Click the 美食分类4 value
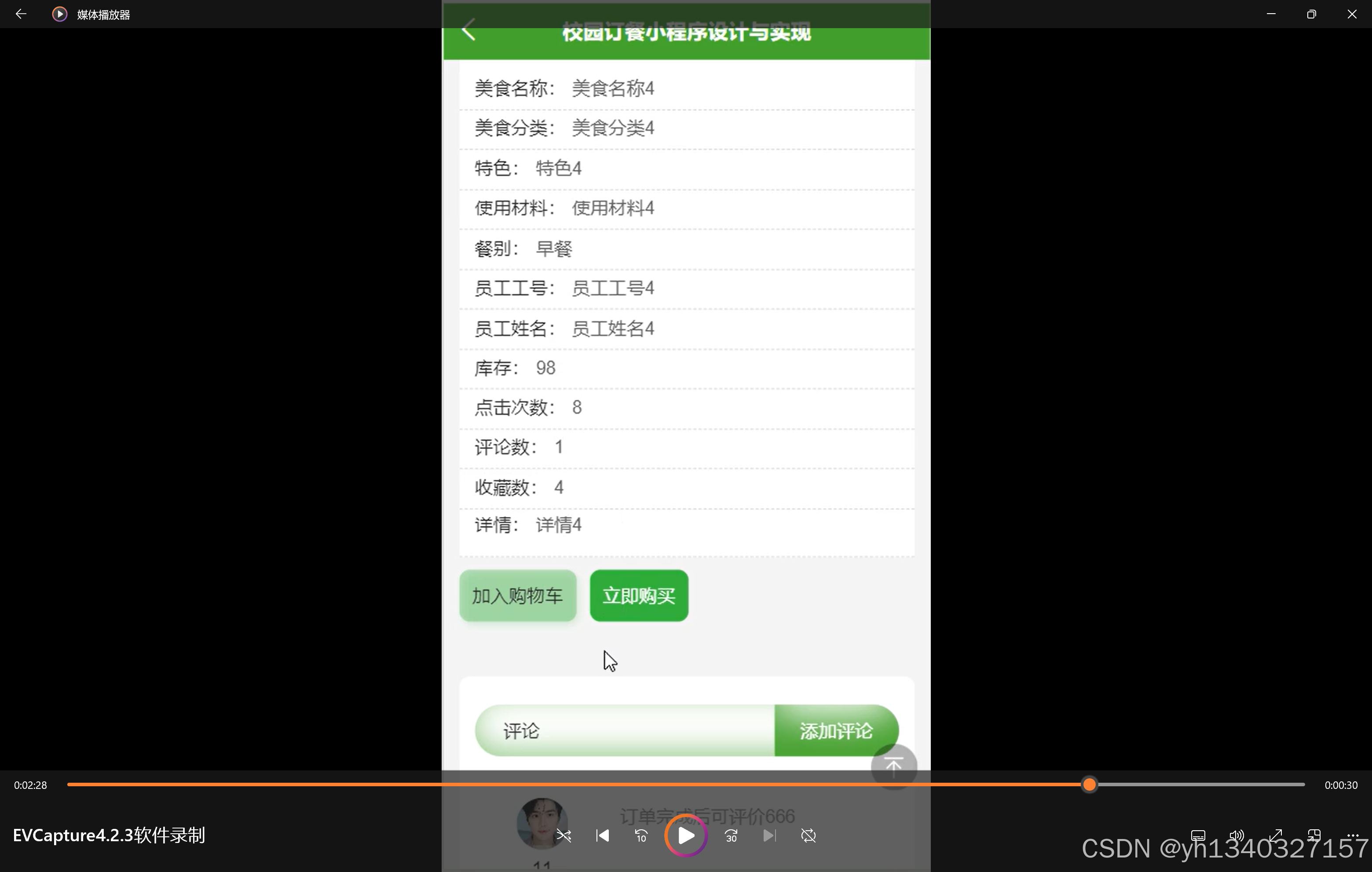This screenshot has width=1372, height=872. pos(613,128)
